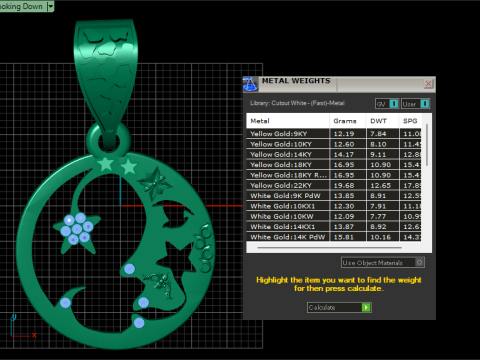Image resolution: width=480 pixels, height=360 pixels.
Task: Sort by the Grams column header
Action: (x=348, y=121)
